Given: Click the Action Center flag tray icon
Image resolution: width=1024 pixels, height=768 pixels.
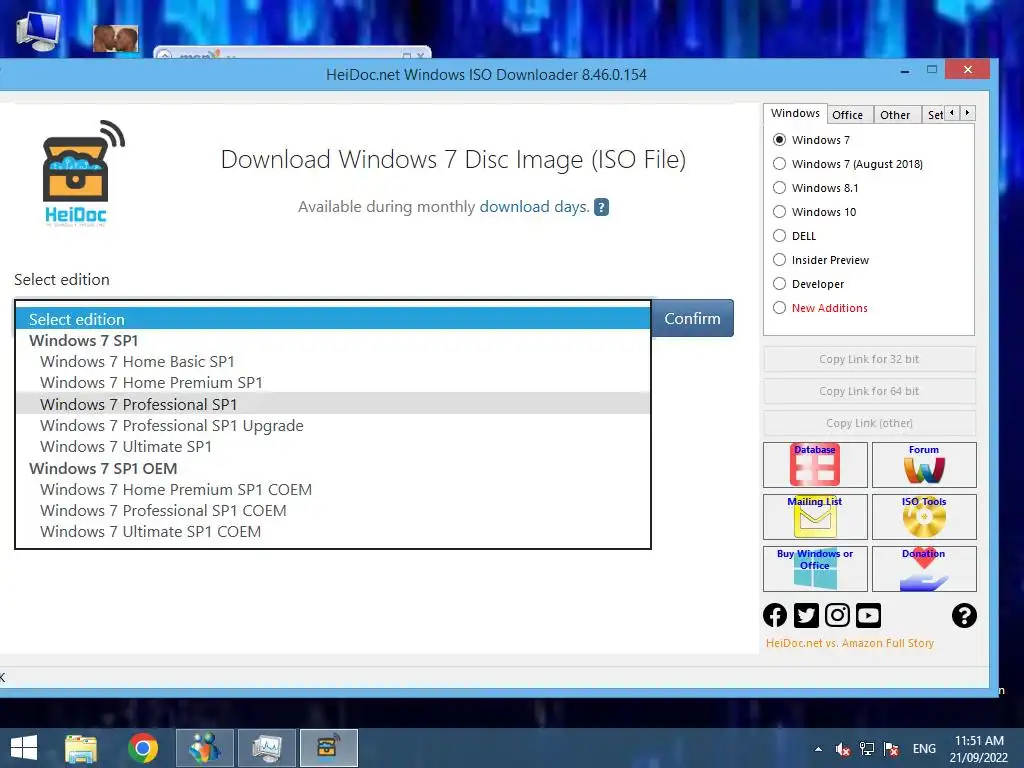Looking at the screenshot, I should coord(891,749).
